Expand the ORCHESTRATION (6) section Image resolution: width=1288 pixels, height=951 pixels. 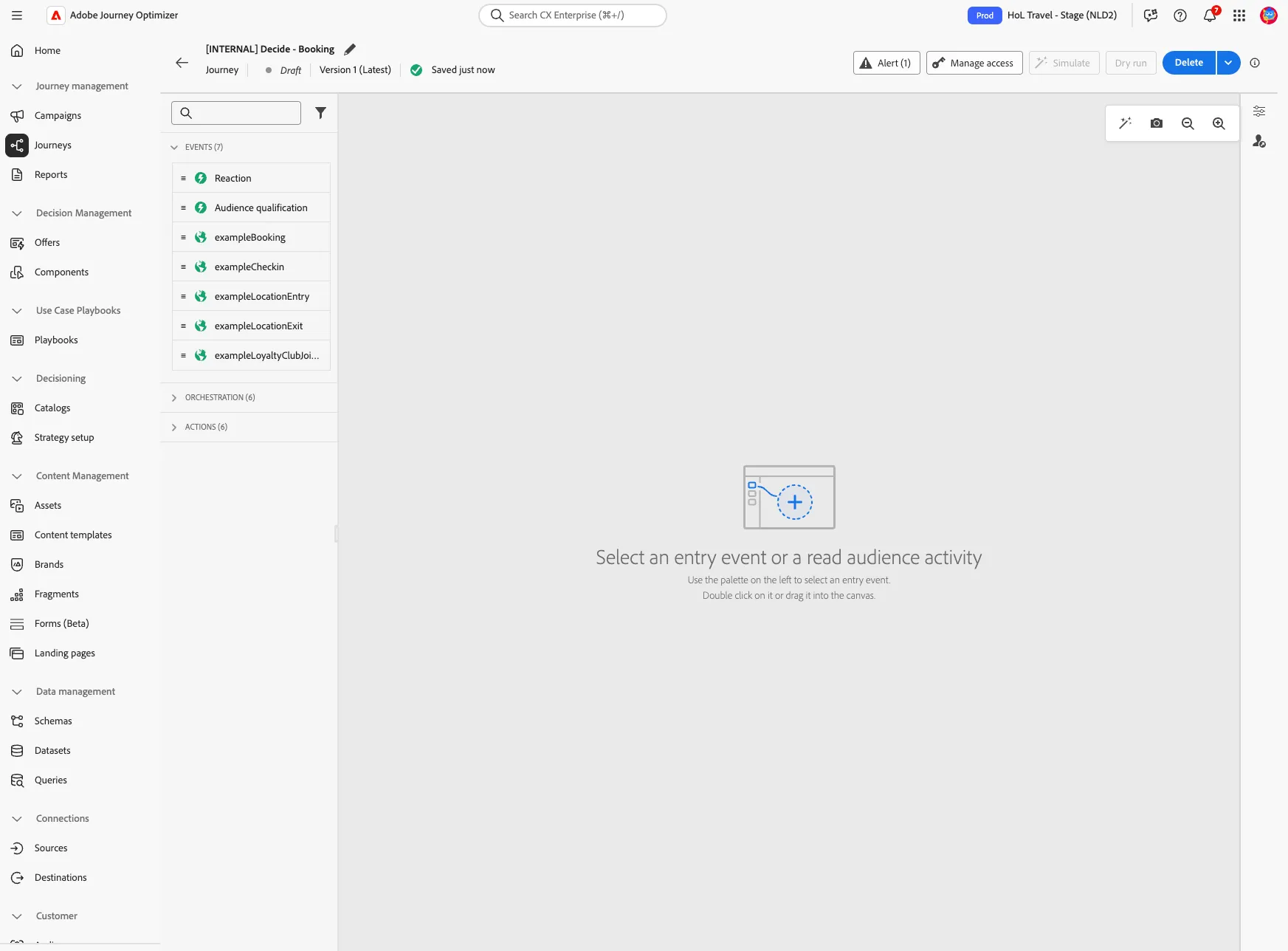[174, 398]
